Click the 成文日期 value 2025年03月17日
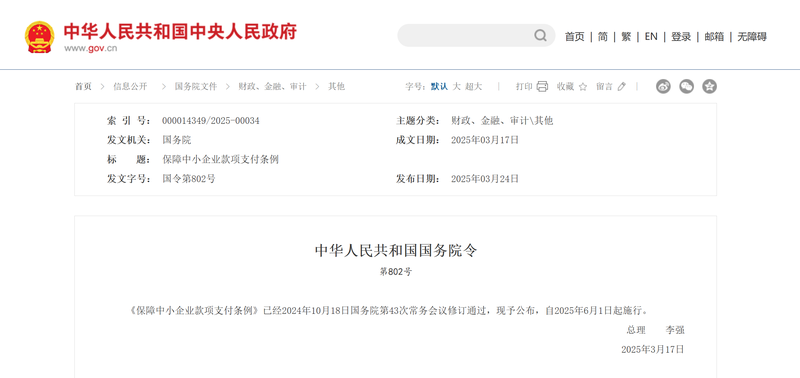This screenshot has height=378, width=800. (x=485, y=140)
